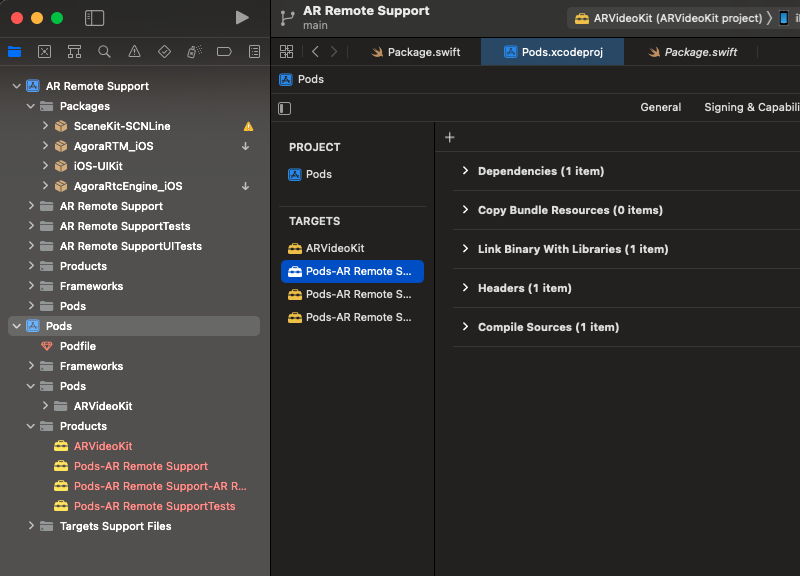Viewport: 800px width, 576px height.
Task: Collapse the Packages group
Action: pyautogui.click(x=31, y=106)
